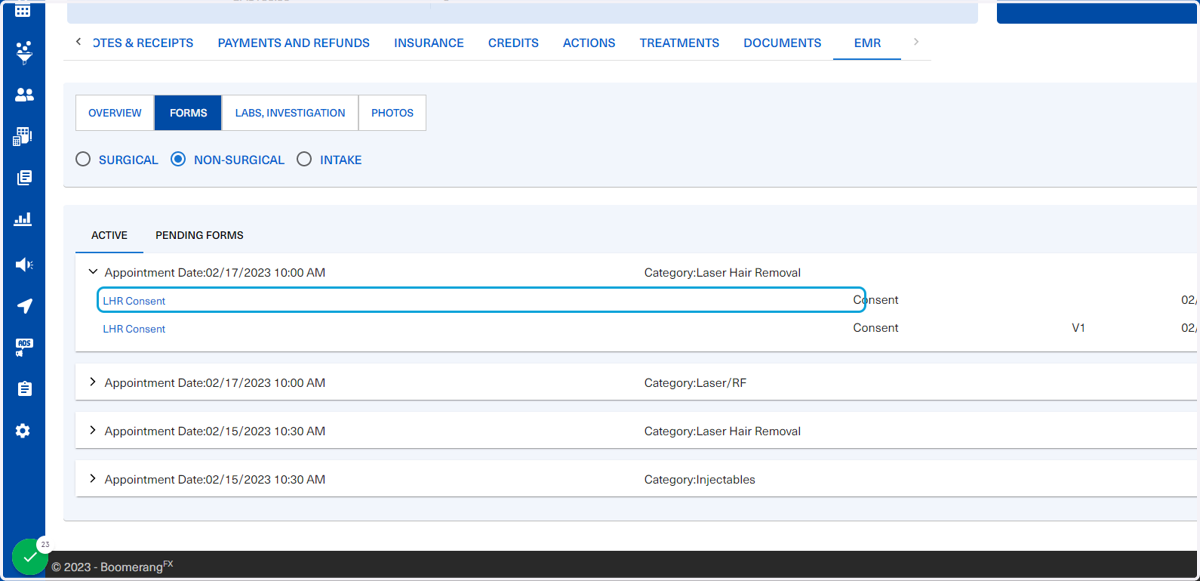The width and height of the screenshot is (1200, 581).
Task: Open the leads funnel icon in sidebar
Action: (23, 52)
